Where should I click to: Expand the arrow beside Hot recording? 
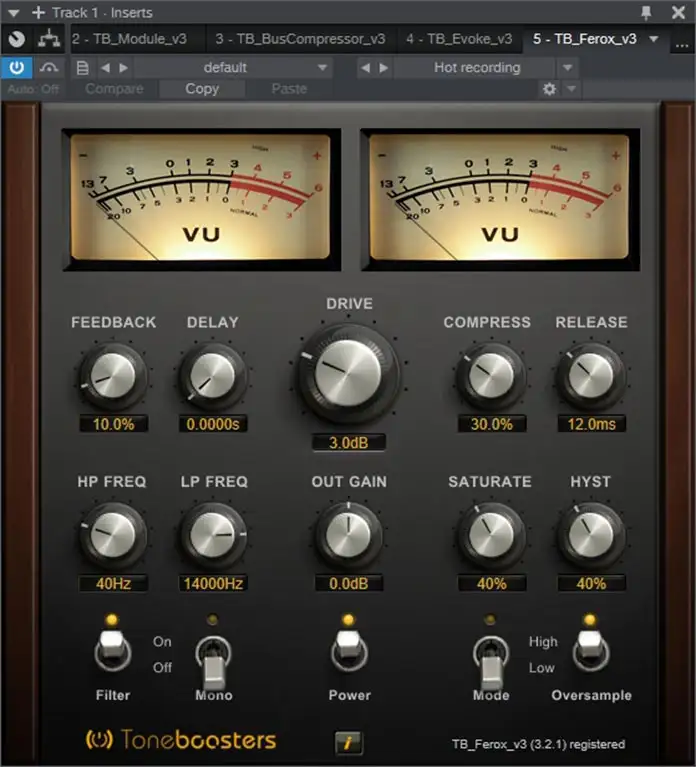coord(567,68)
